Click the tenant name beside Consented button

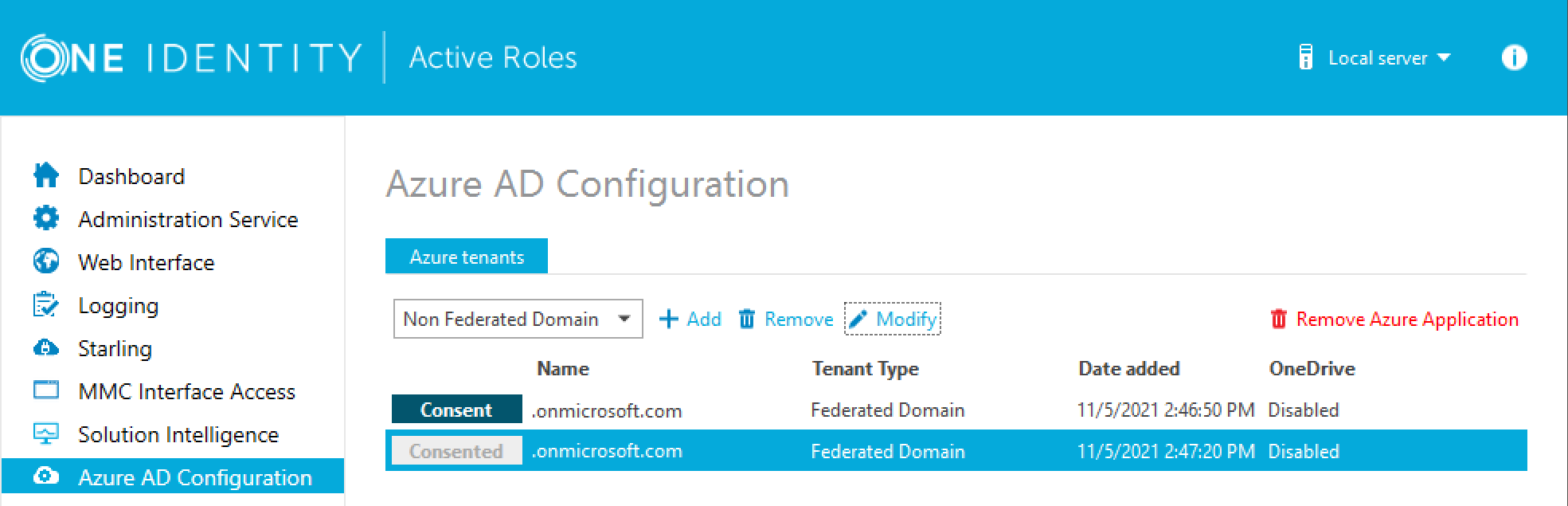point(607,451)
